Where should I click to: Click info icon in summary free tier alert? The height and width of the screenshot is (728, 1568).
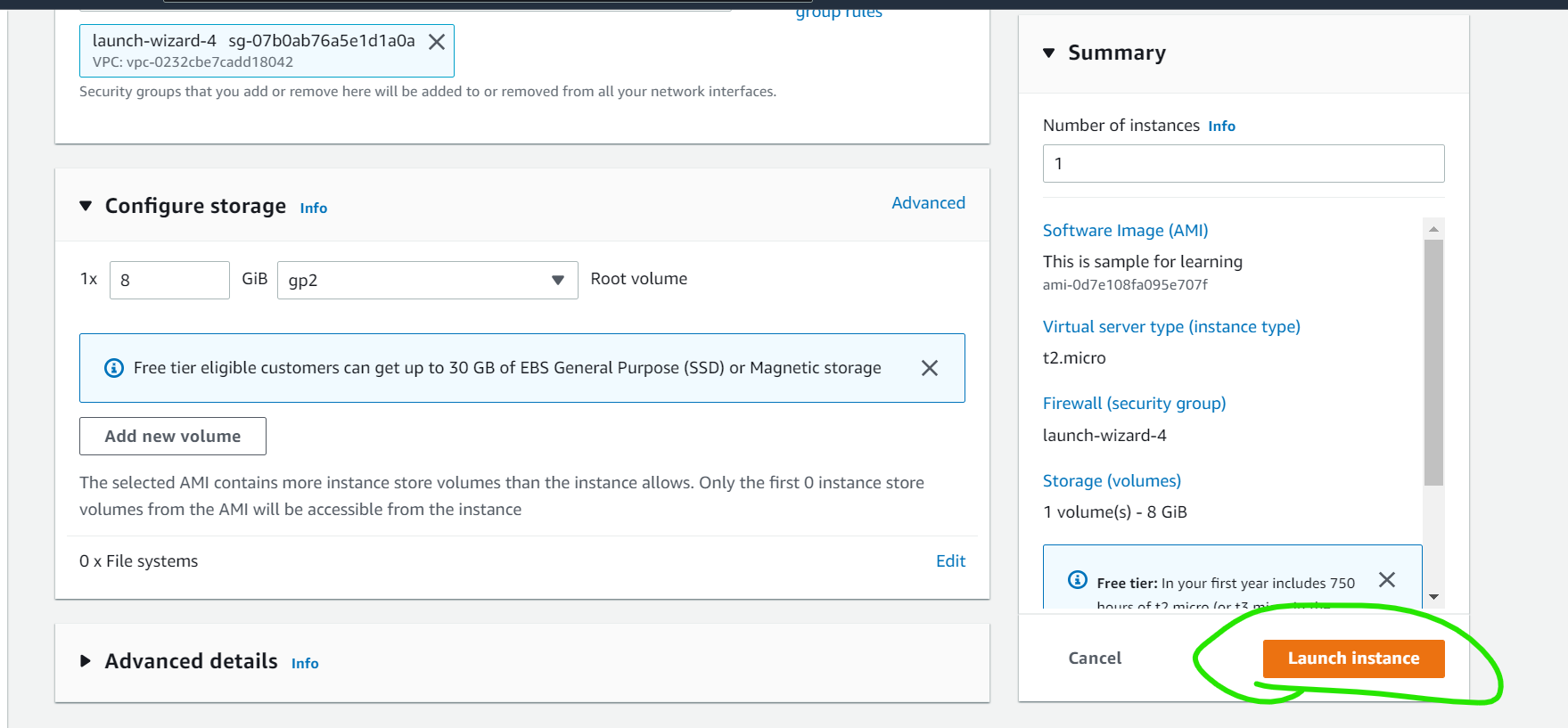[x=1078, y=580]
